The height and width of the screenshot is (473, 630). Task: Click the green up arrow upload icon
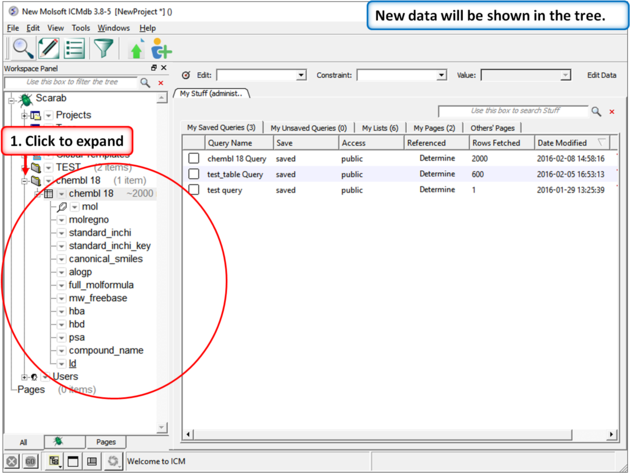click(137, 50)
